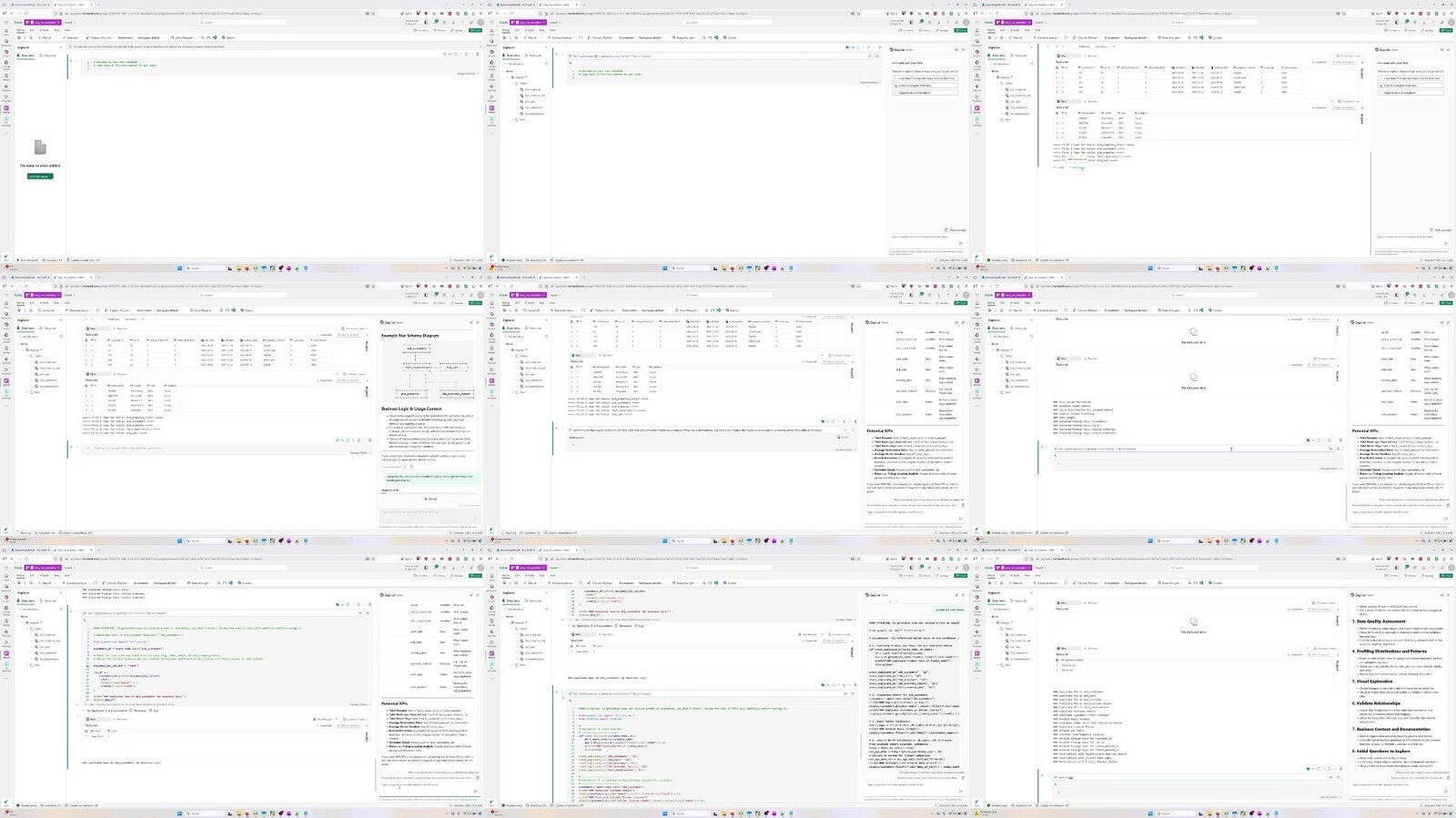Click Windows Start button in top-left frame taskbar
Screen dimensions: 1456x818
[179, 268]
